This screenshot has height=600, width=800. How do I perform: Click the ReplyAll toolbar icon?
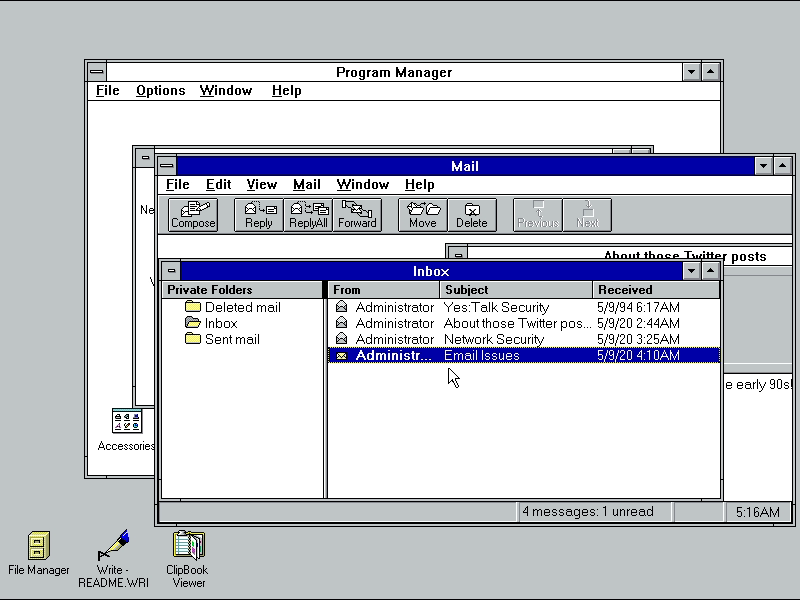coord(308,214)
